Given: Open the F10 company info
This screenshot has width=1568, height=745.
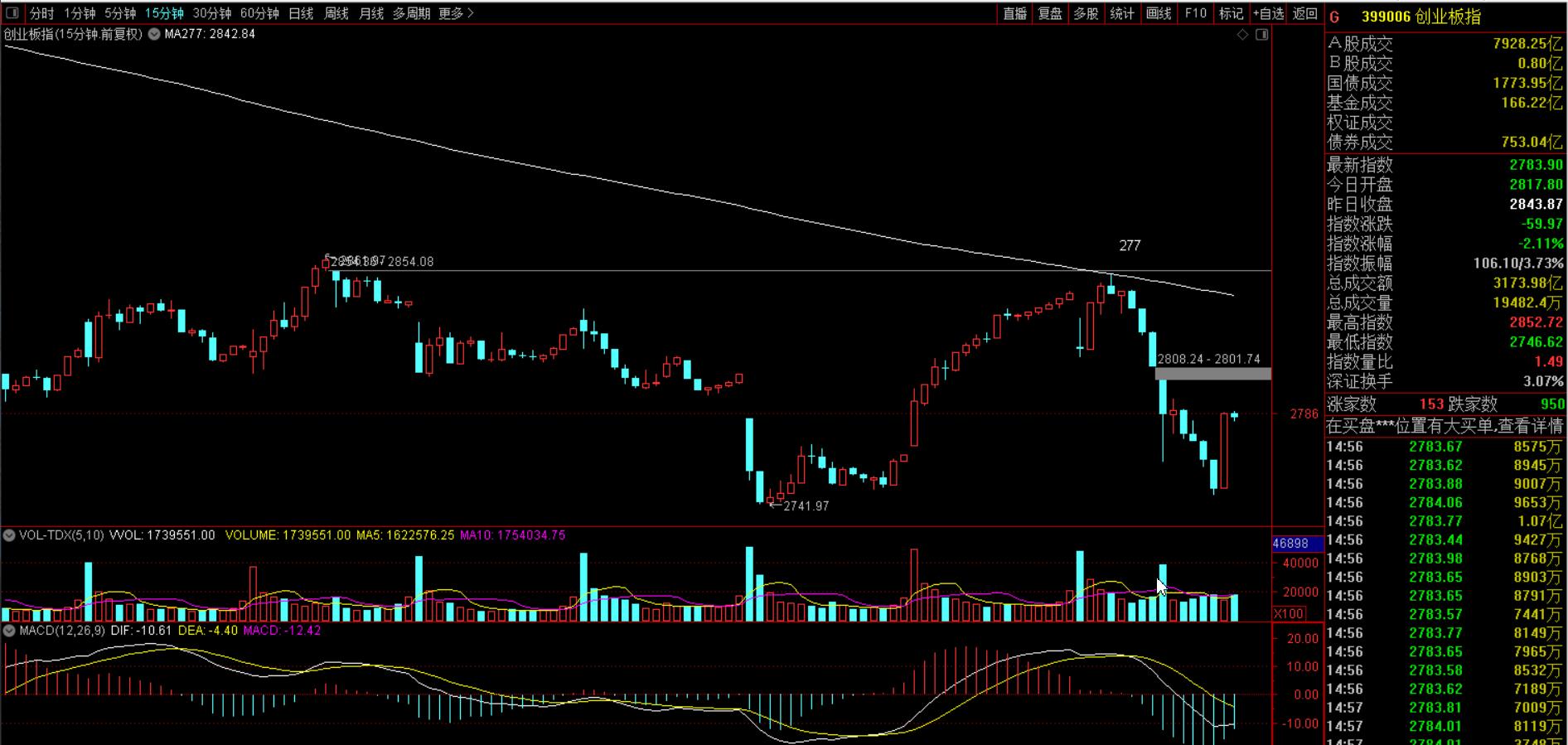Looking at the screenshot, I should coord(1196,13).
